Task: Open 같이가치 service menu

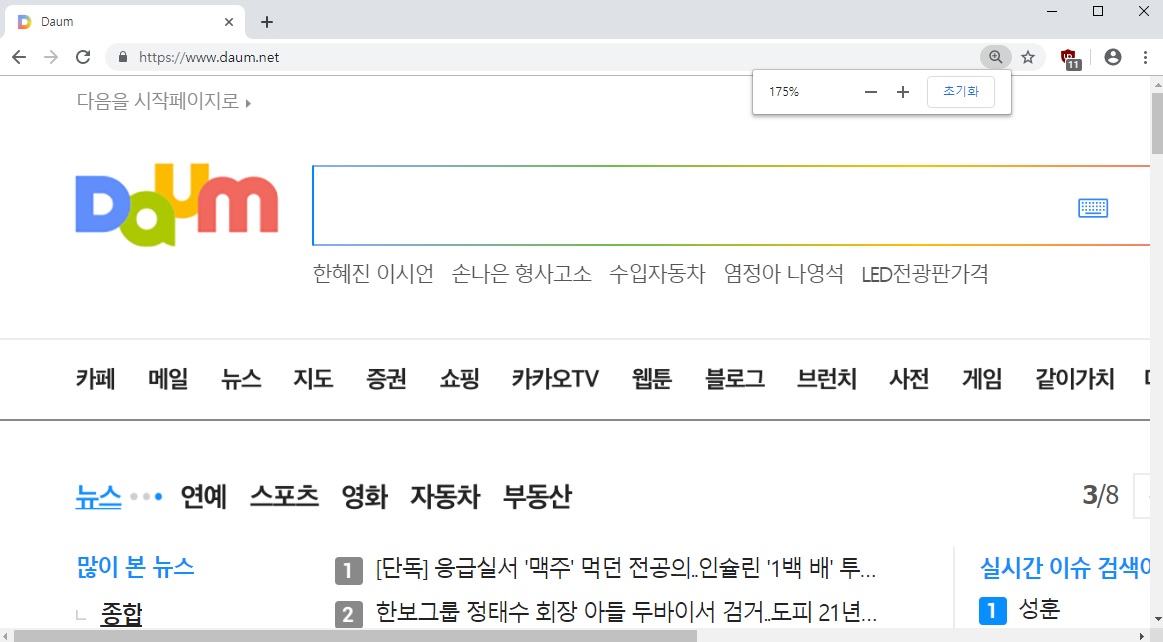Action: (x=1075, y=379)
